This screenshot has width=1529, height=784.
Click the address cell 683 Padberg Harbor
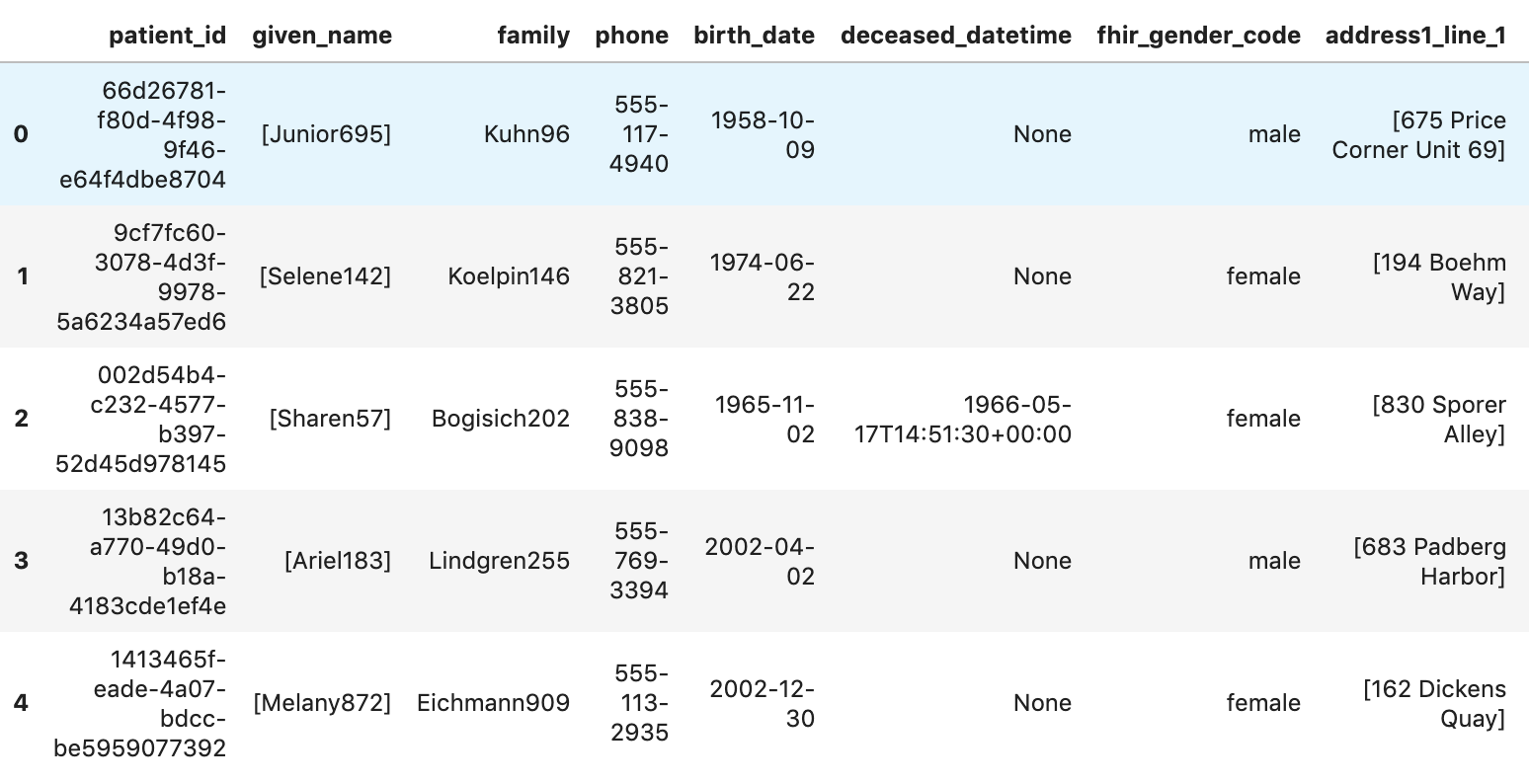tap(1430, 561)
